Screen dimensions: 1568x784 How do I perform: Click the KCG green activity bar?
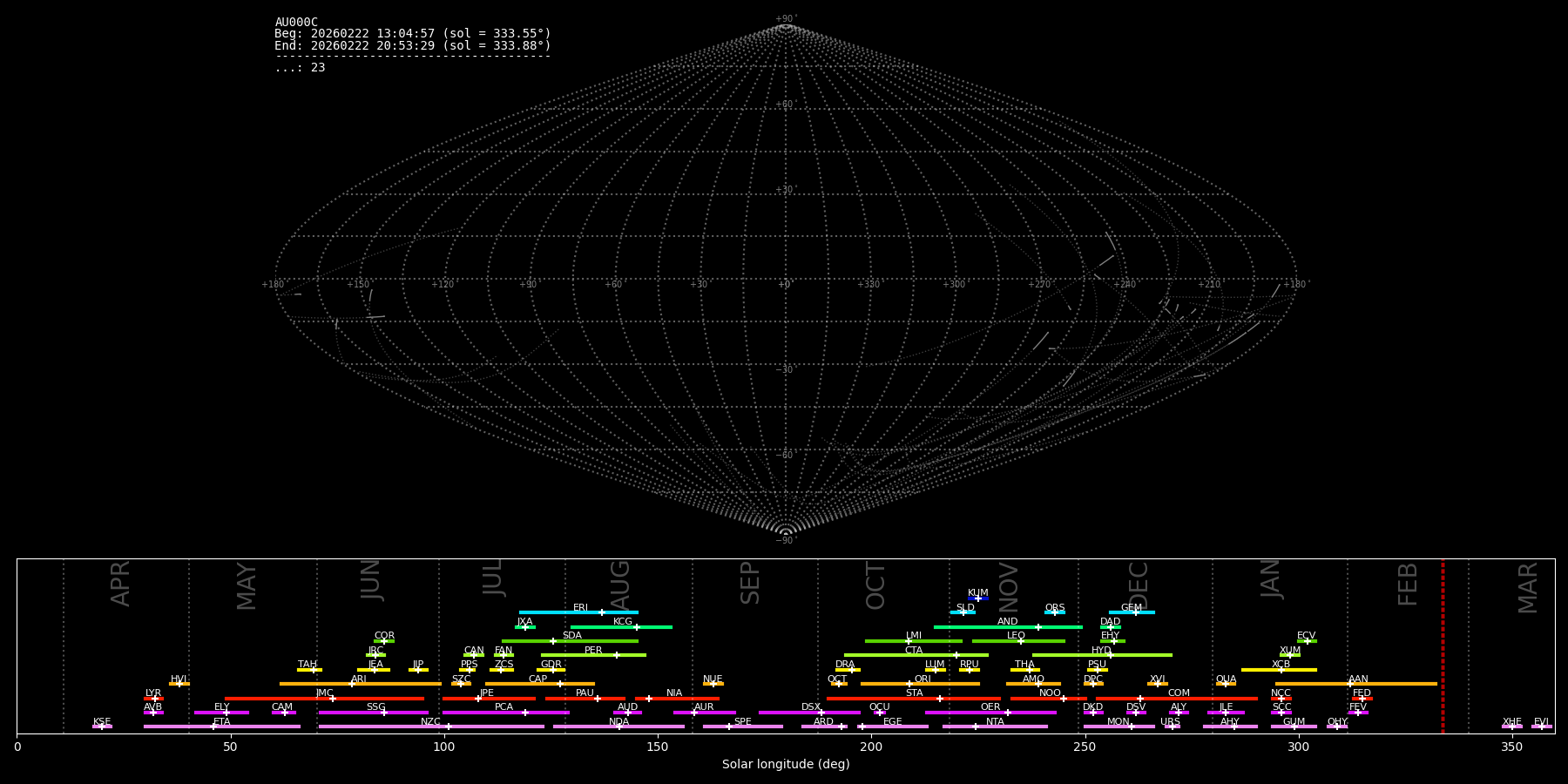tap(621, 627)
